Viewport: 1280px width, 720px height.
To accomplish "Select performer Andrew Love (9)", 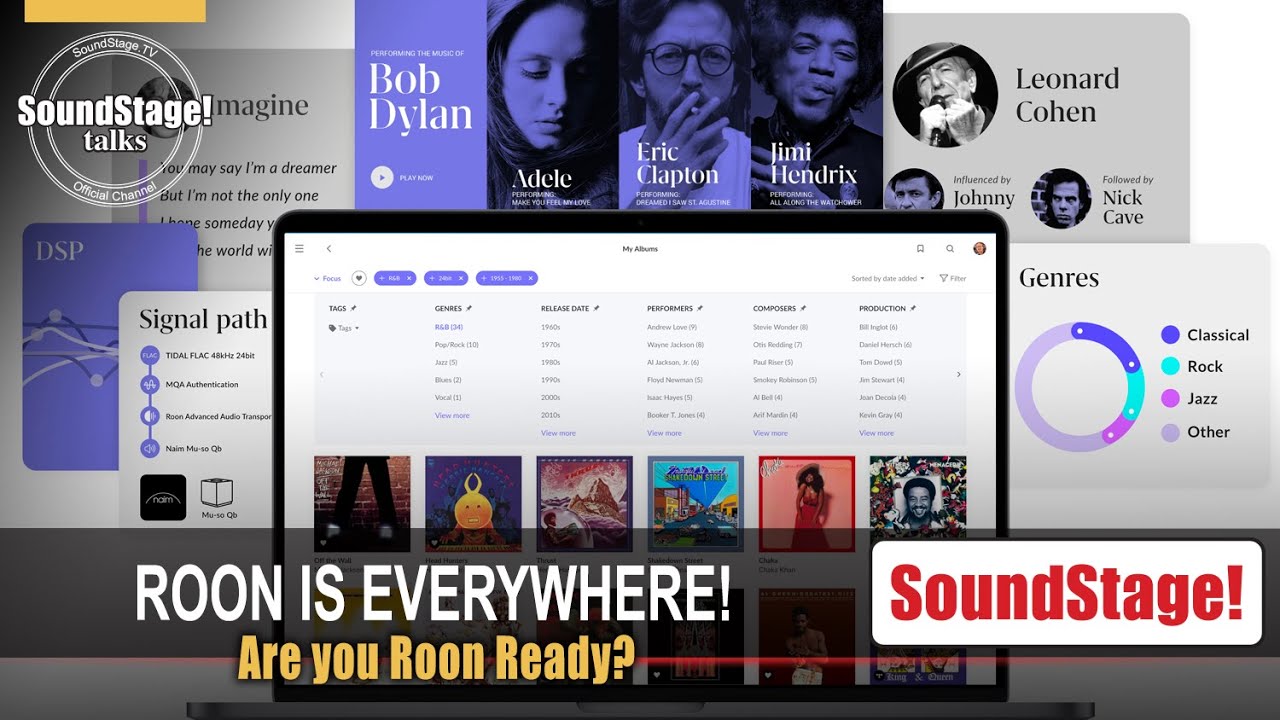I will [672, 327].
